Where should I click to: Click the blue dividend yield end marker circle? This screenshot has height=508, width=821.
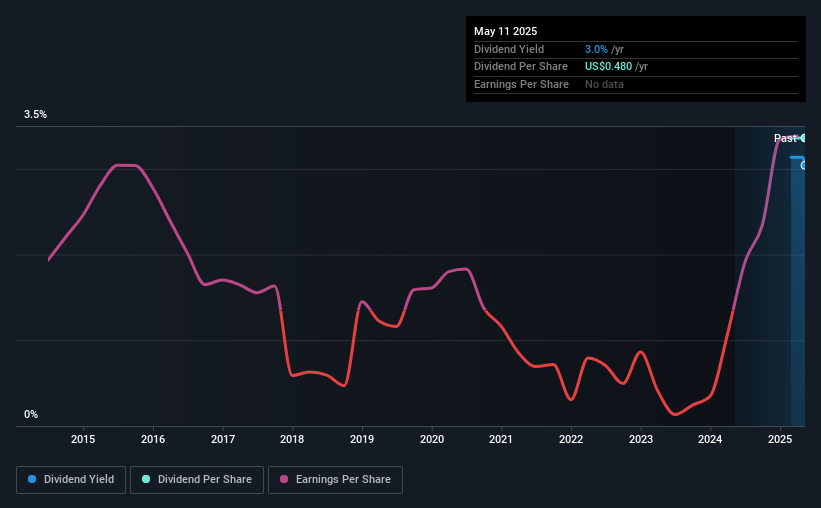coord(803,165)
